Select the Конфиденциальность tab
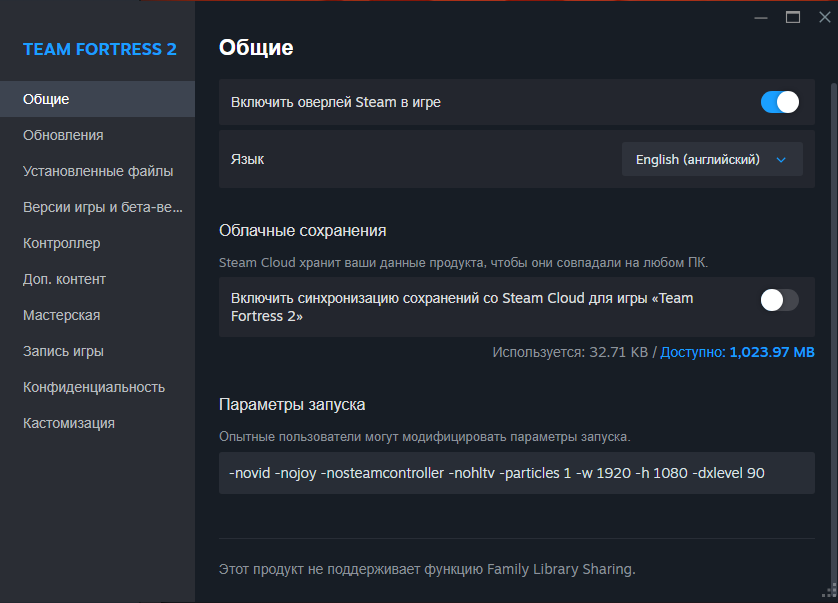838x603 pixels. pos(97,387)
